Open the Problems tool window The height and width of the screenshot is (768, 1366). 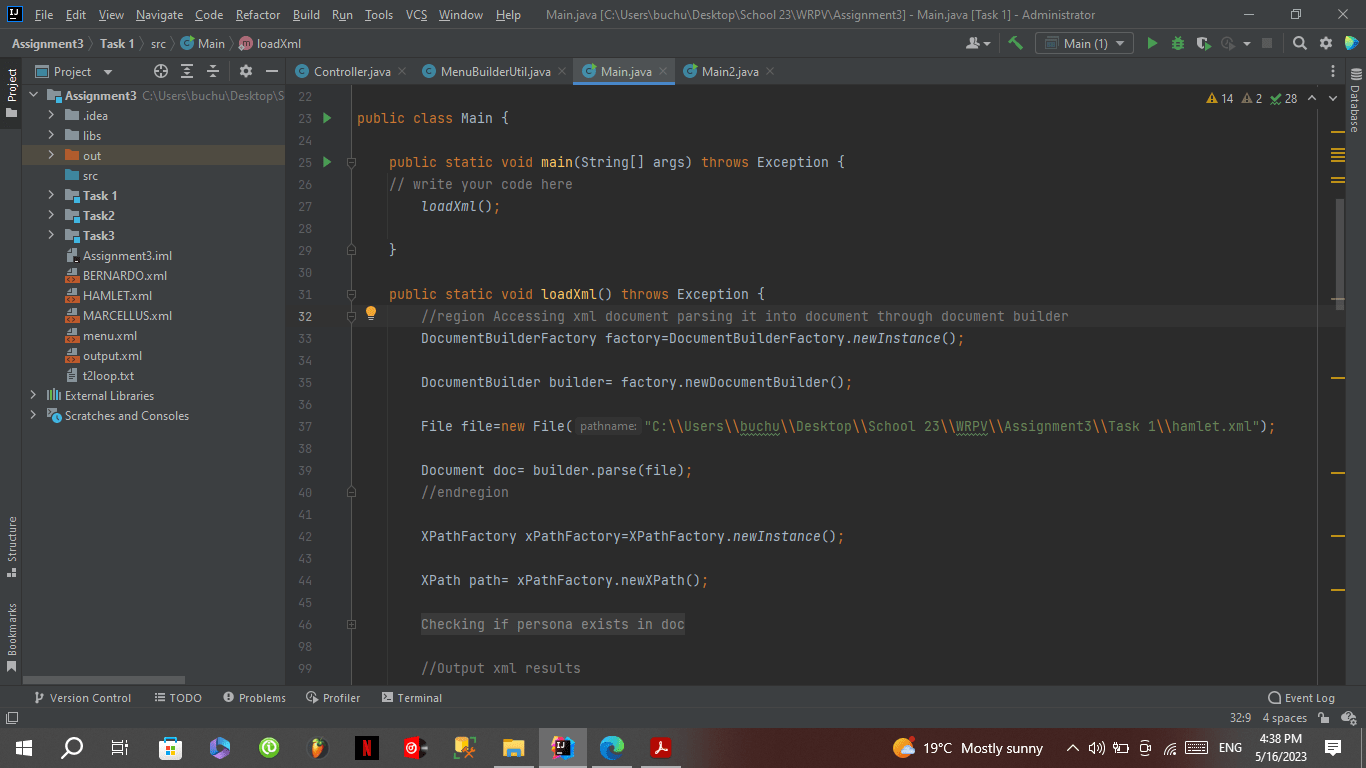coord(255,698)
